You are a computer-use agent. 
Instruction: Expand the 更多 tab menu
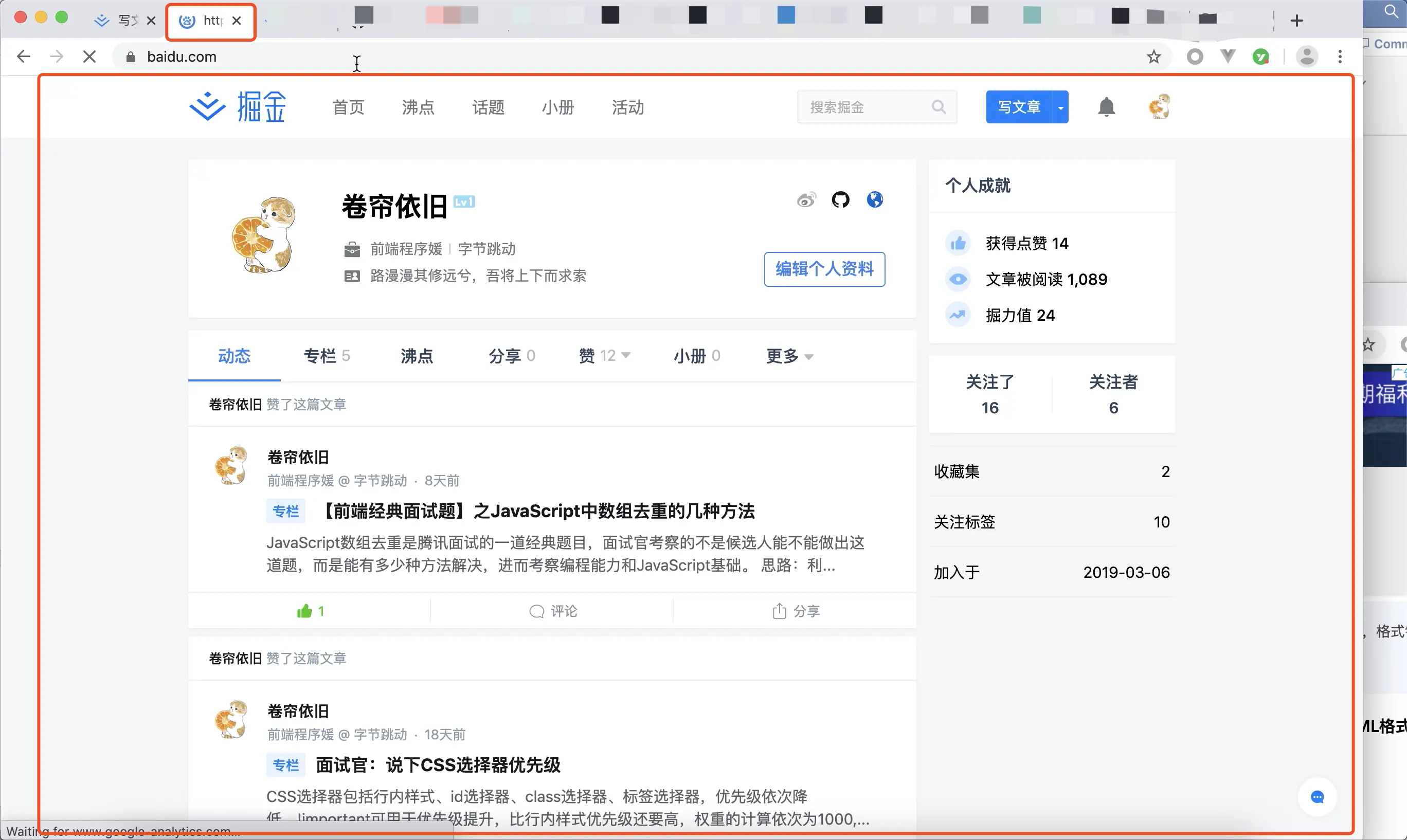click(790, 356)
